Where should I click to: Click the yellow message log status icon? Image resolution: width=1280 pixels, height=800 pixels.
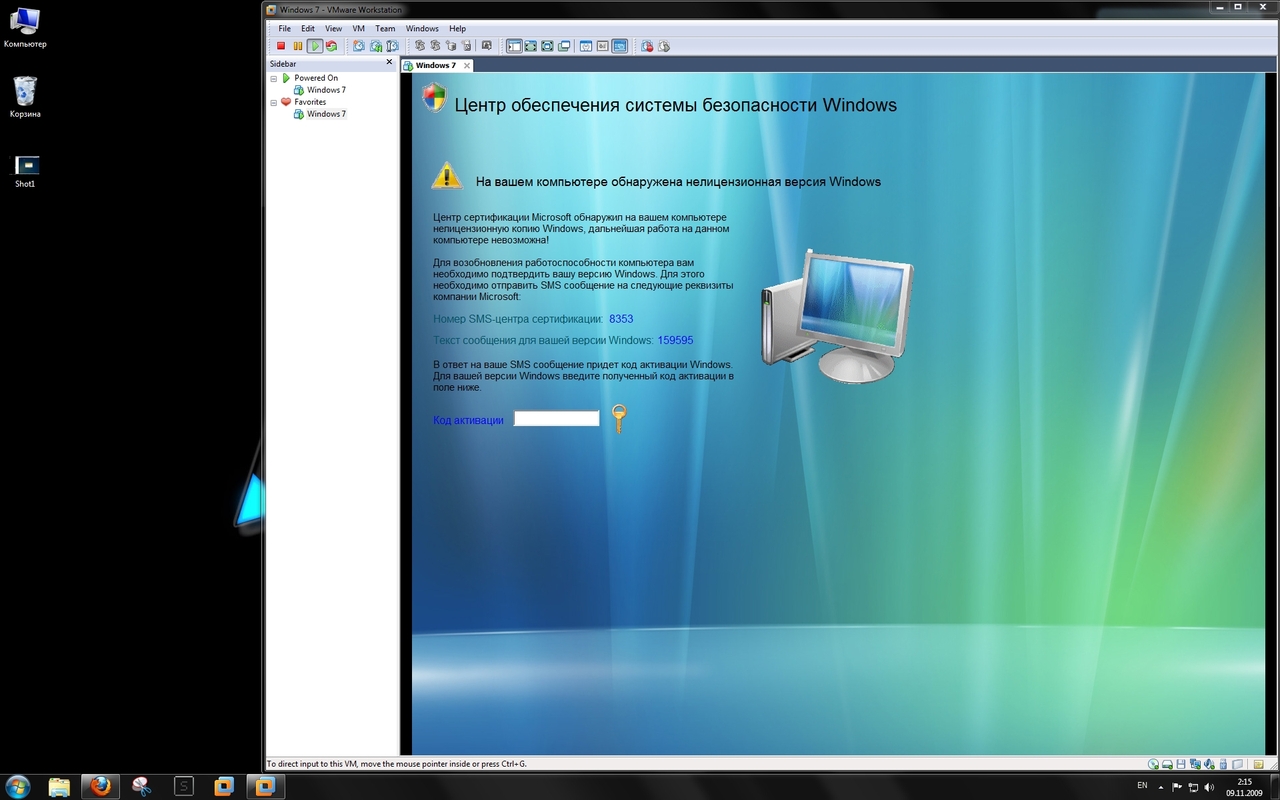(x=1259, y=764)
